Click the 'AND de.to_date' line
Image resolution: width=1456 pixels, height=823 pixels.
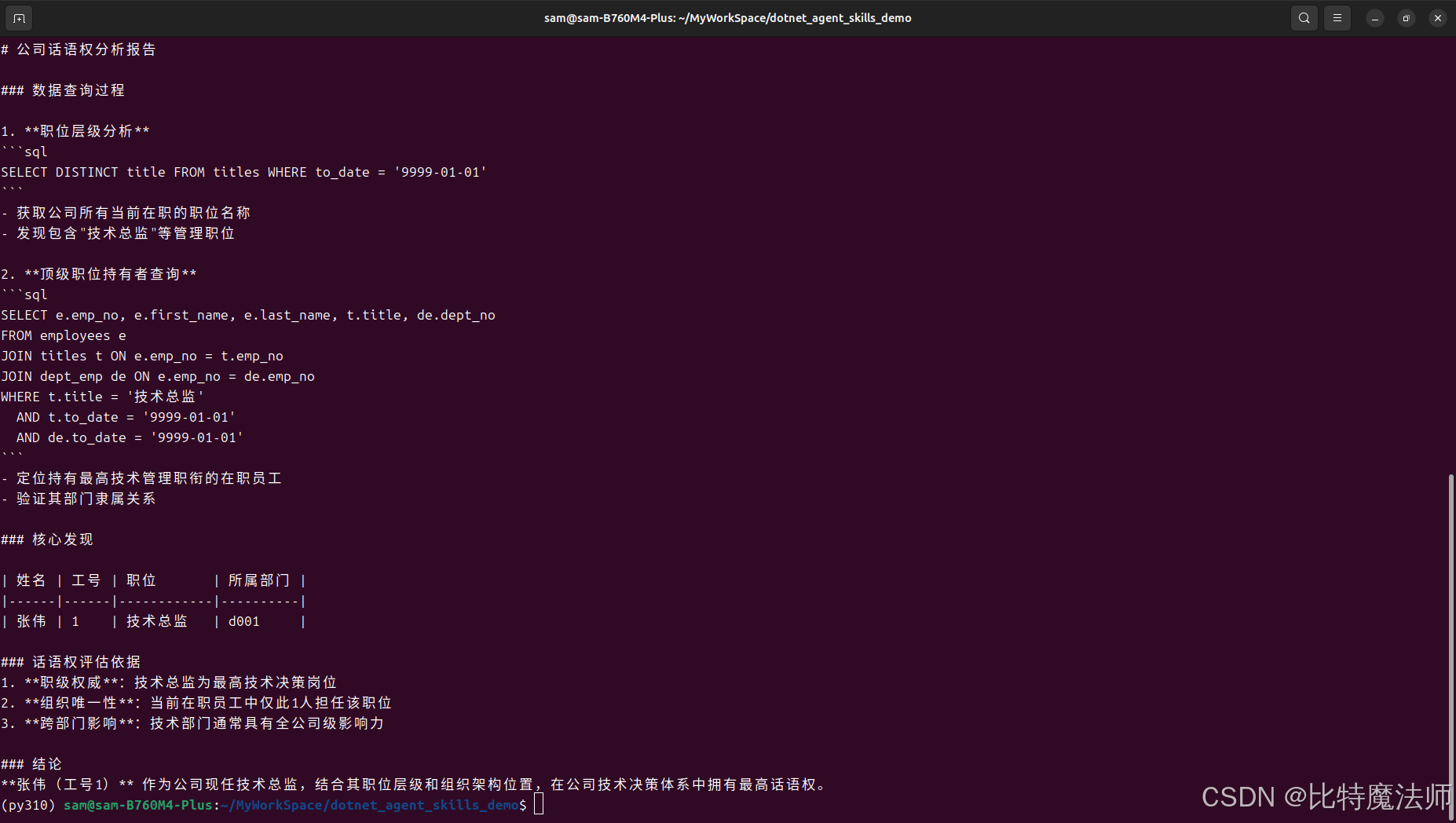[130, 437]
